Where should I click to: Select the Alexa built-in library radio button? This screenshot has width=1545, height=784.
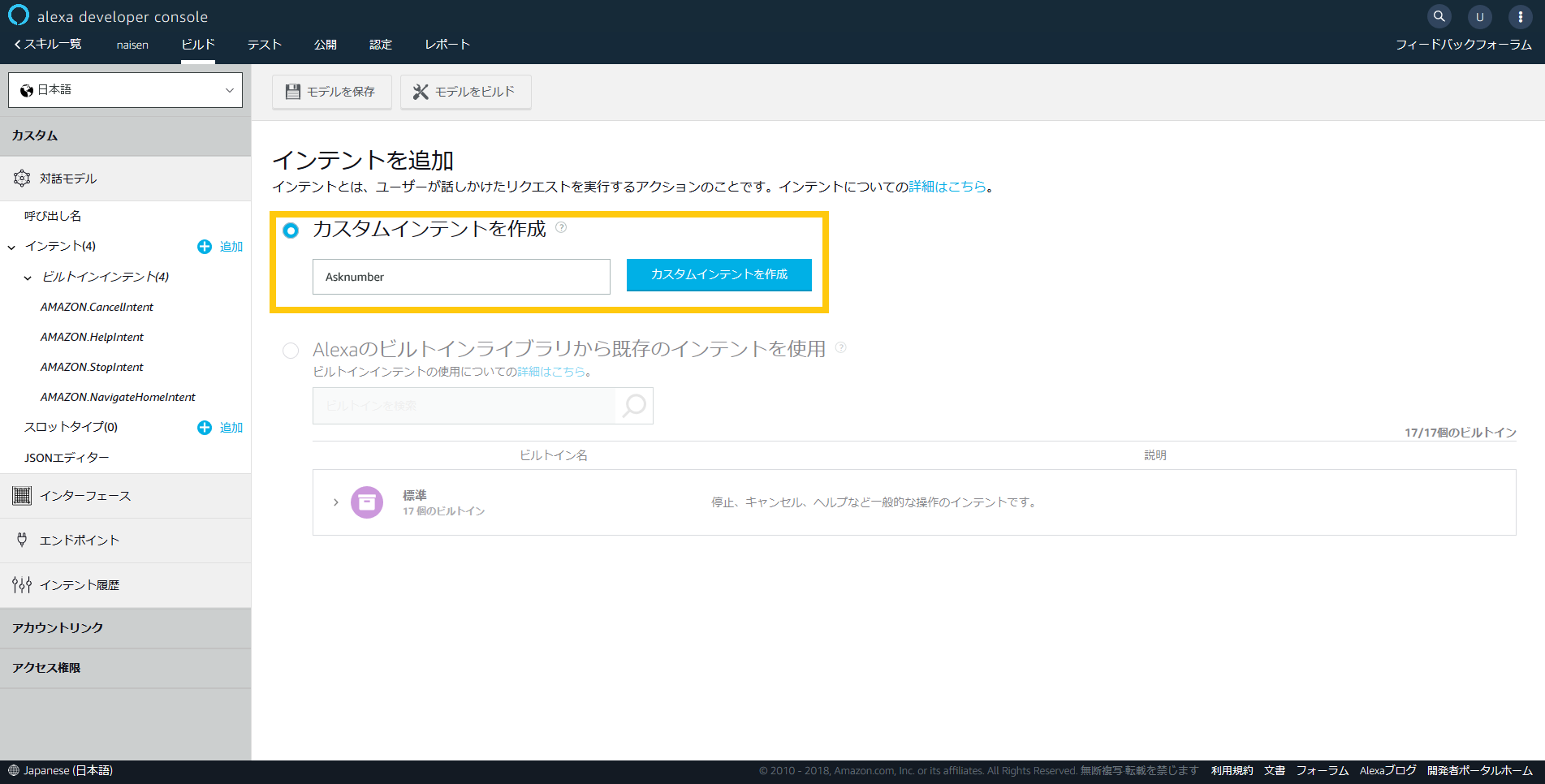[291, 351]
